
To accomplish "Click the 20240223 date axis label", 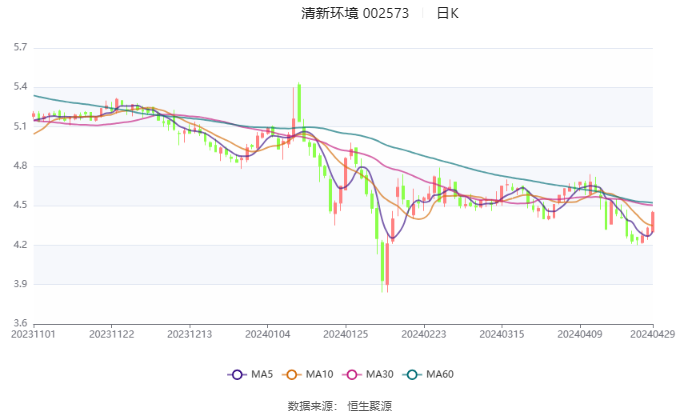I will click(424, 334).
